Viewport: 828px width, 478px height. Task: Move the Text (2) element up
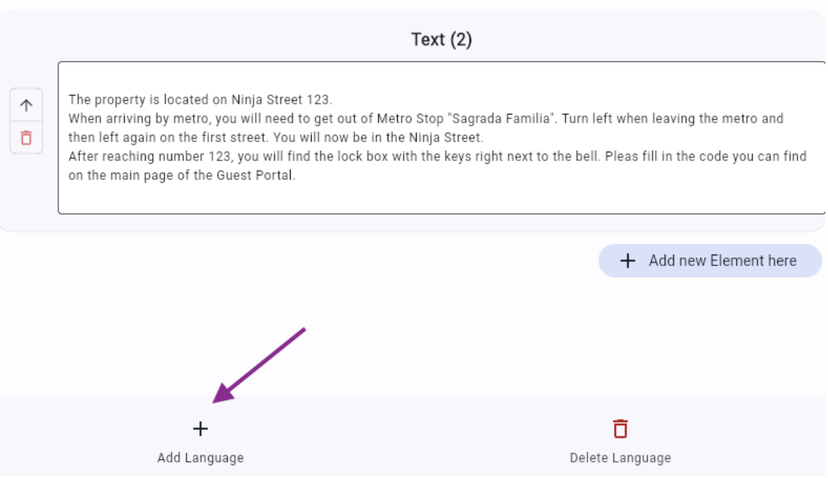[26, 106]
